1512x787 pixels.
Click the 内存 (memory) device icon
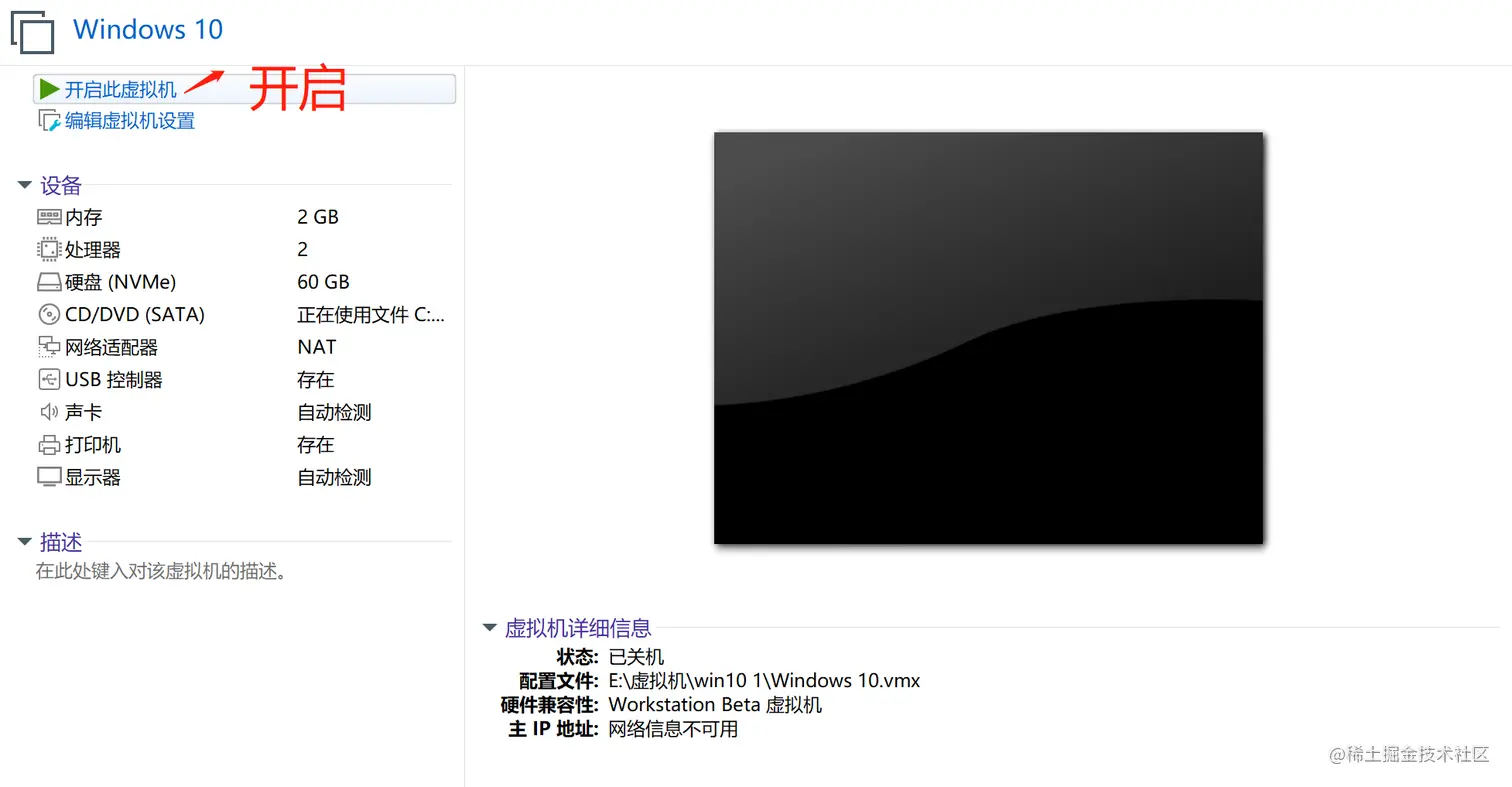pos(49,216)
